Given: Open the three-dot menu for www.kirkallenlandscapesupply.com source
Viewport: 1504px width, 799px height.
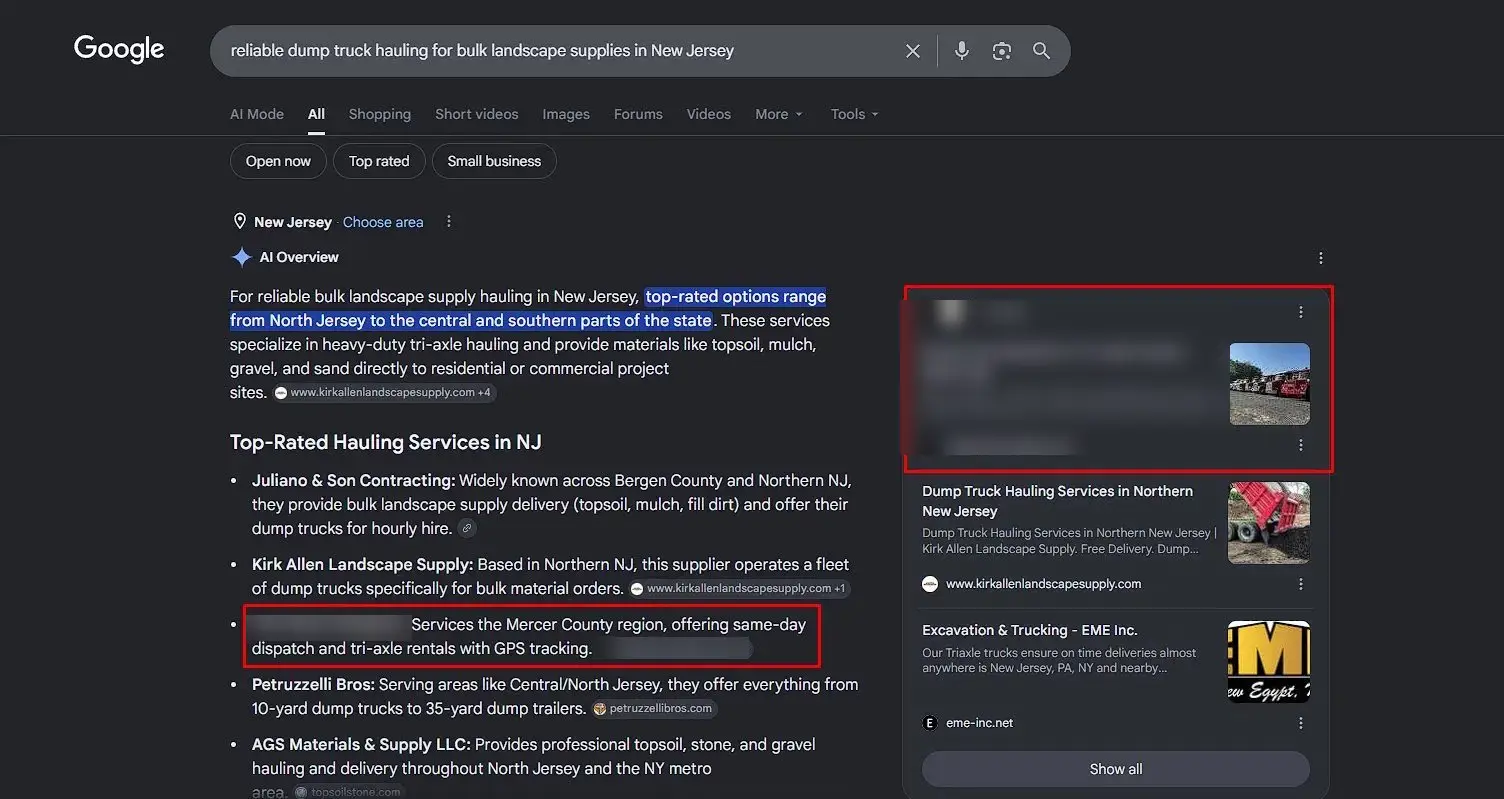Looking at the screenshot, I should click(1301, 584).
